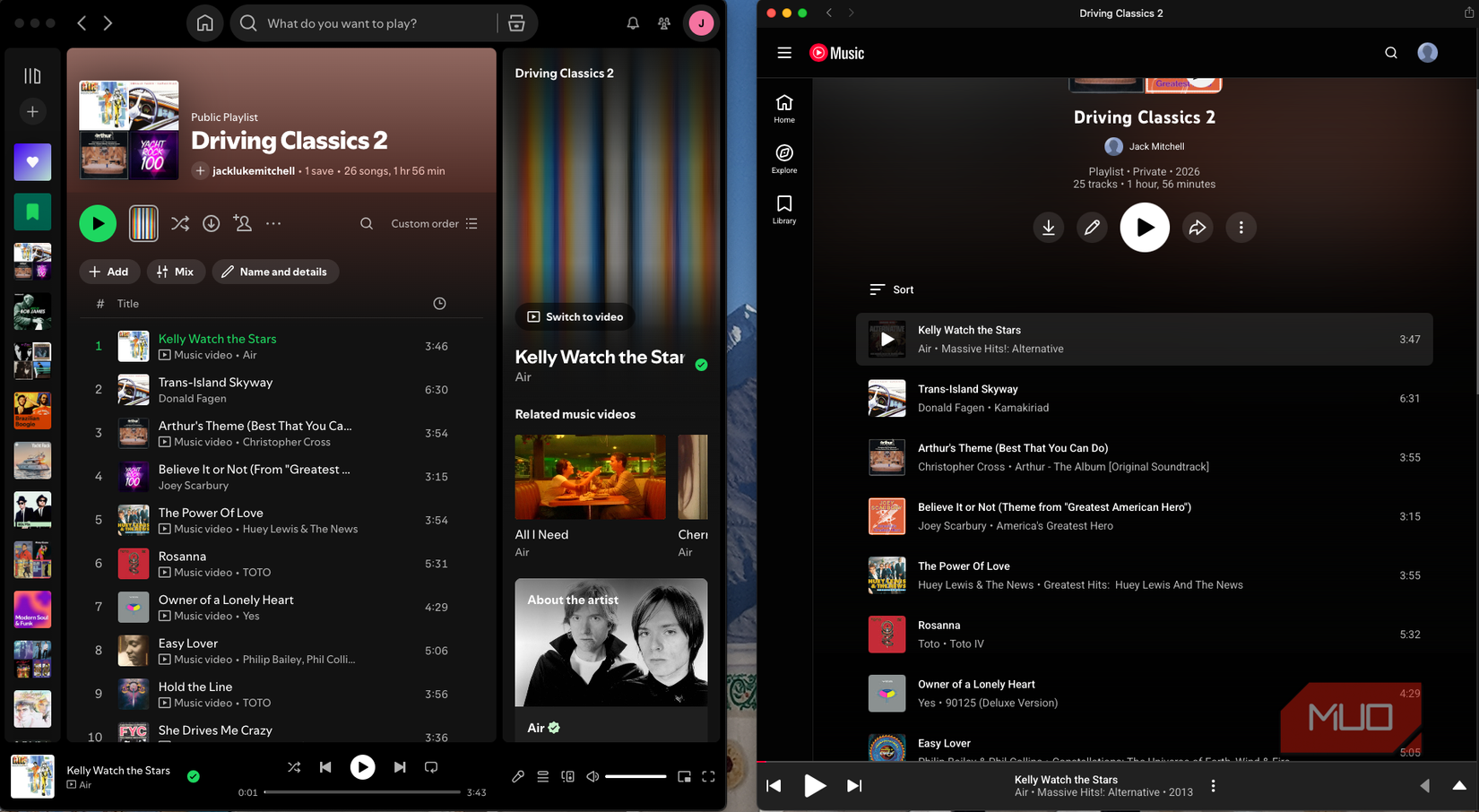Open Sort menu in YouTube Music

892,289
